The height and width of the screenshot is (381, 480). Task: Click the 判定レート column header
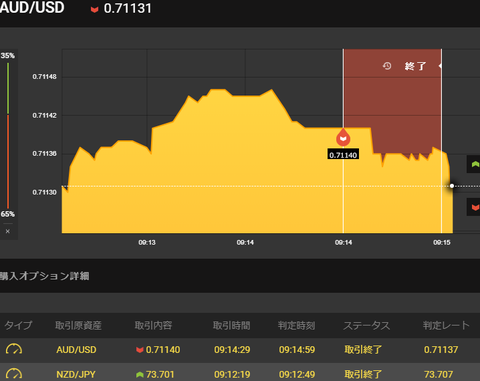click(x=446, y=325)
